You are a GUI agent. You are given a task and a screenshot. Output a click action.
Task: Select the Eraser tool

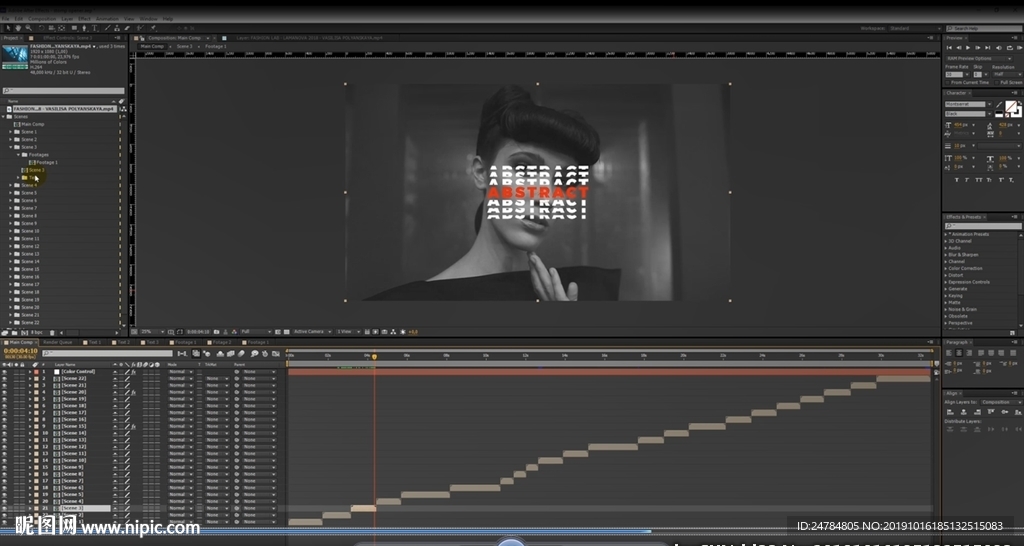tap(127, 28)
